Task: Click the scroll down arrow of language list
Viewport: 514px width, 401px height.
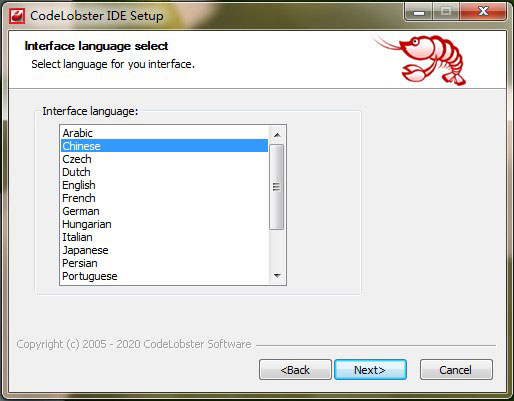Action: coord(277,276)
